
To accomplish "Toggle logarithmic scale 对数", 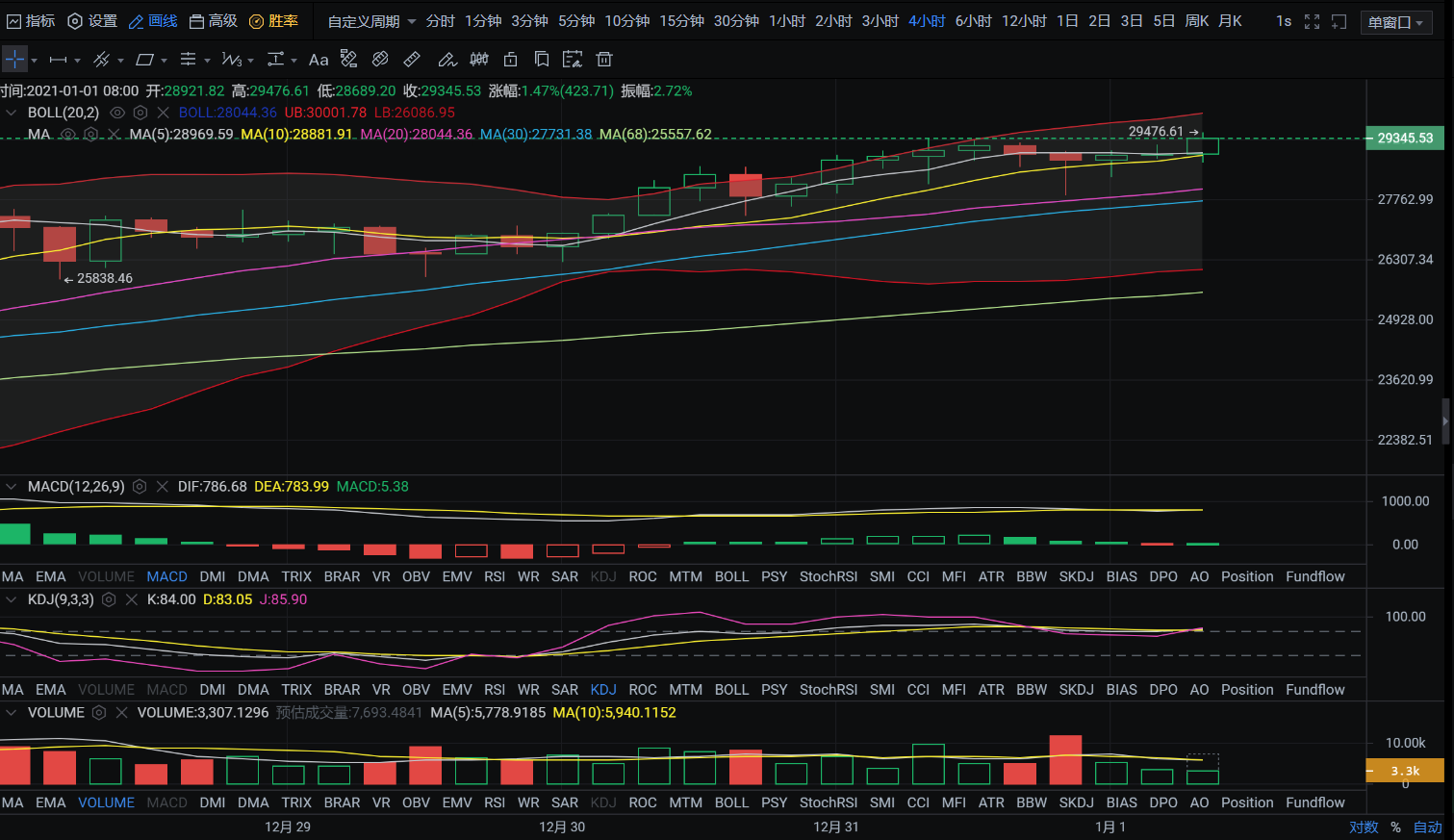I will (x=1363, y=827).
